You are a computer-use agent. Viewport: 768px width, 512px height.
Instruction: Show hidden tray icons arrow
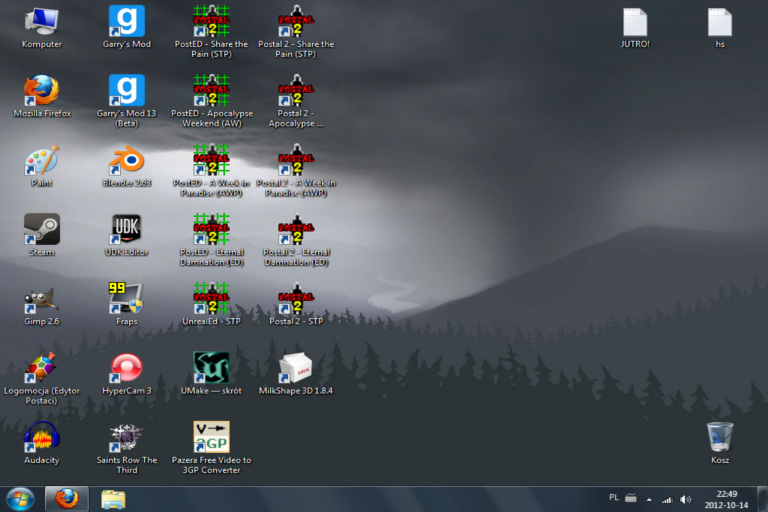(649, 500)
